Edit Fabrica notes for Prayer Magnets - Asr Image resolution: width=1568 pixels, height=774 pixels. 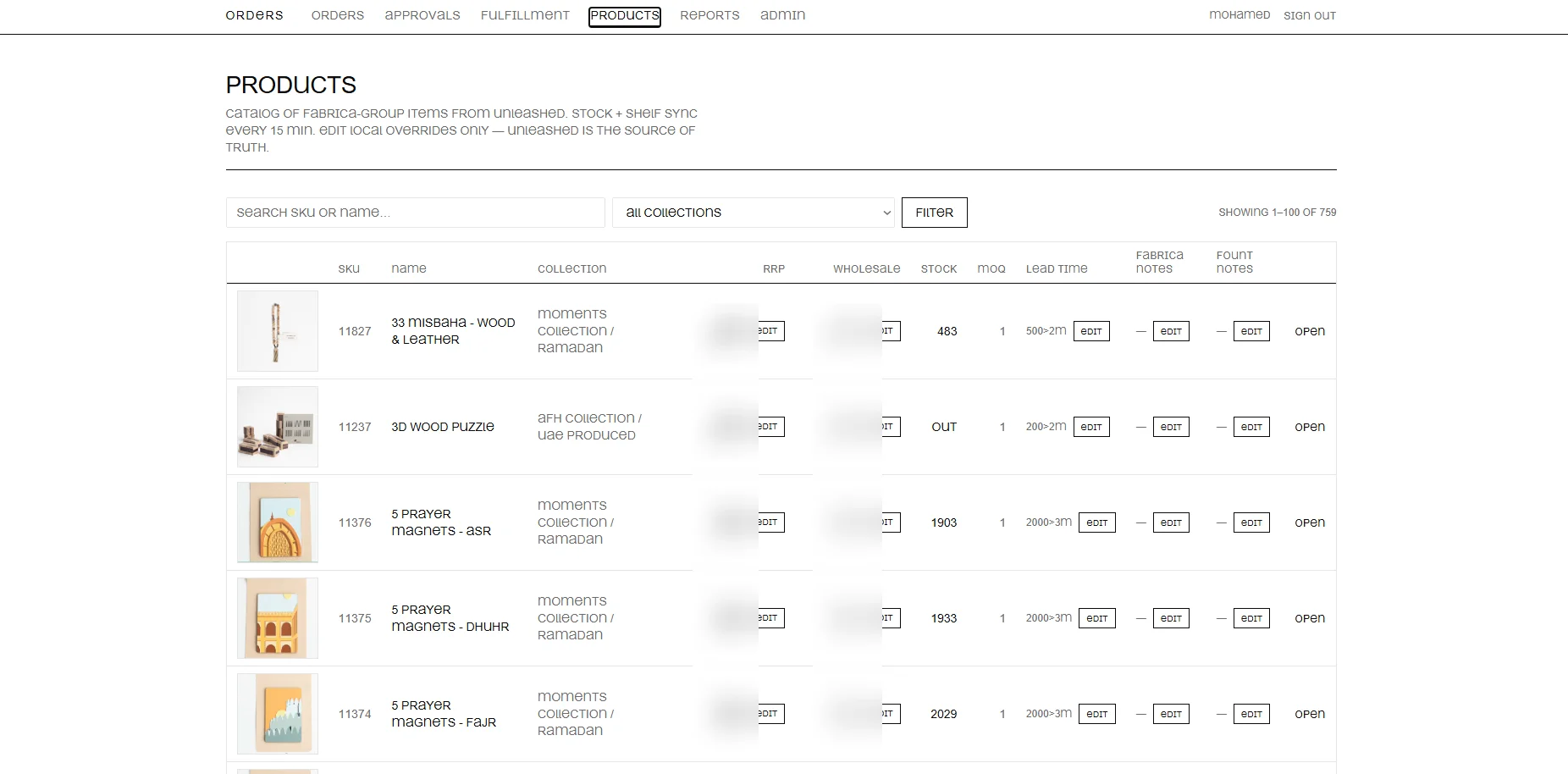coord(1171,522)
